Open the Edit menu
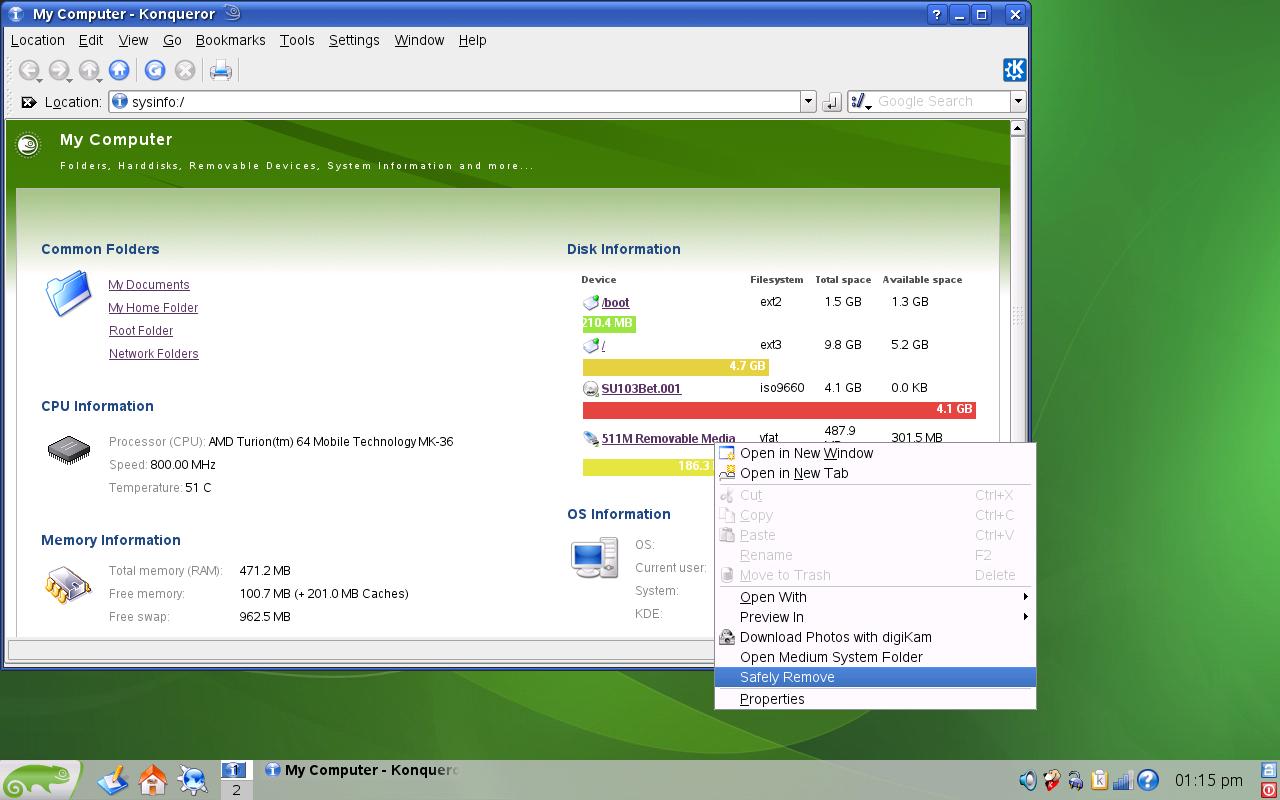Screen dimensions: 1280x800 91,40
